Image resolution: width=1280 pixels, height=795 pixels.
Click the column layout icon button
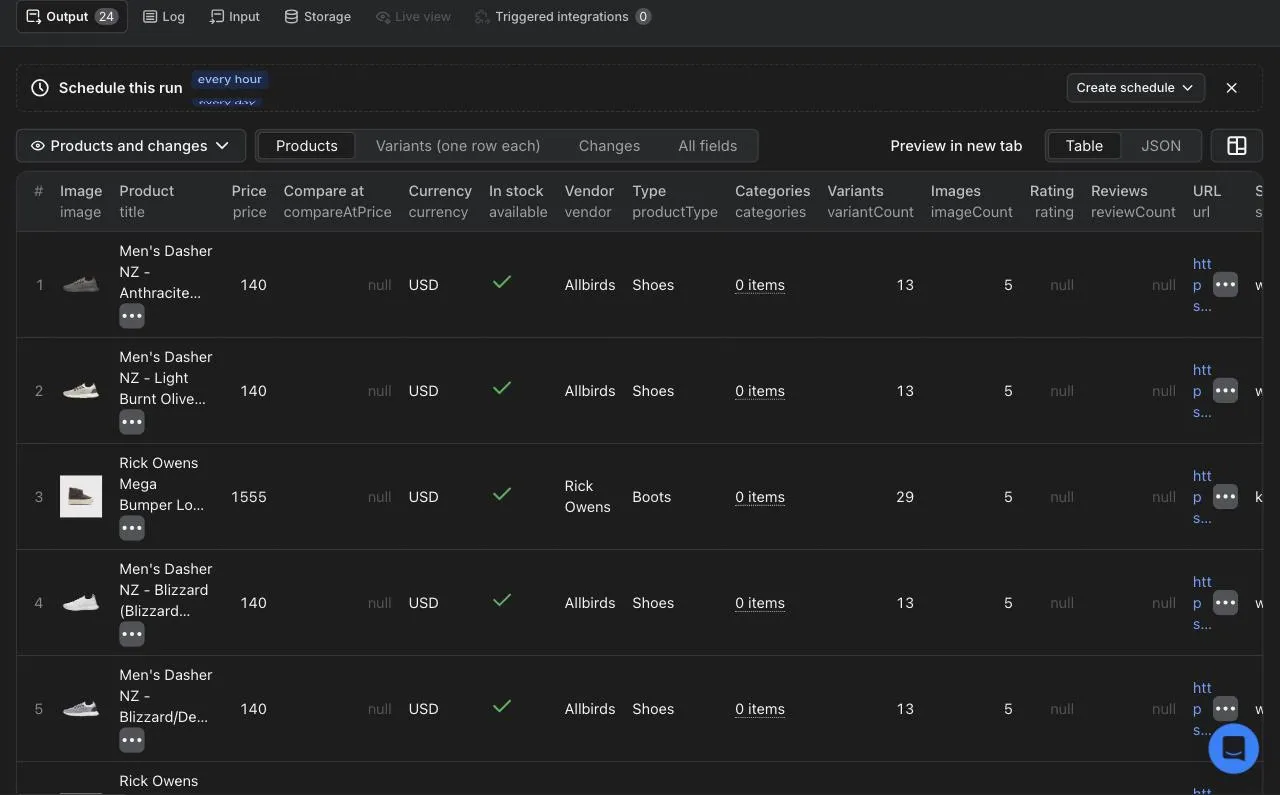[x=1237, y=146]
